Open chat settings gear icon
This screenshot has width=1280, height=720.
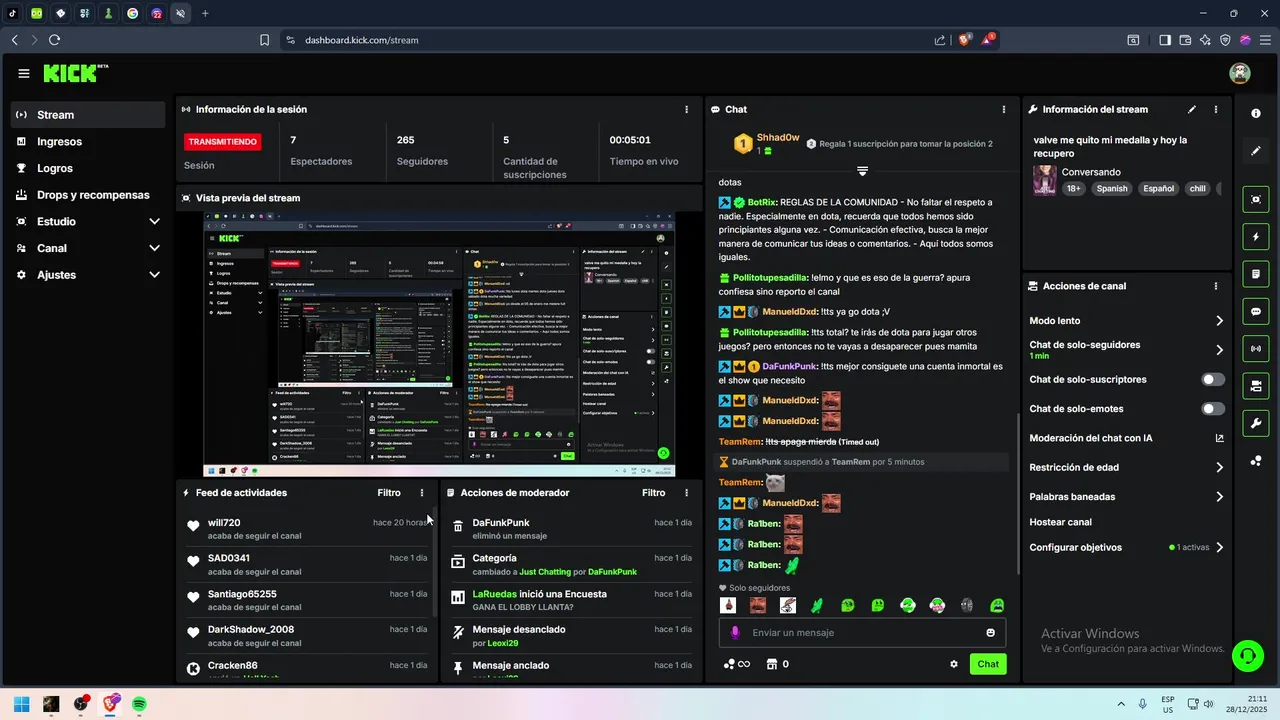tap(954, 664)
